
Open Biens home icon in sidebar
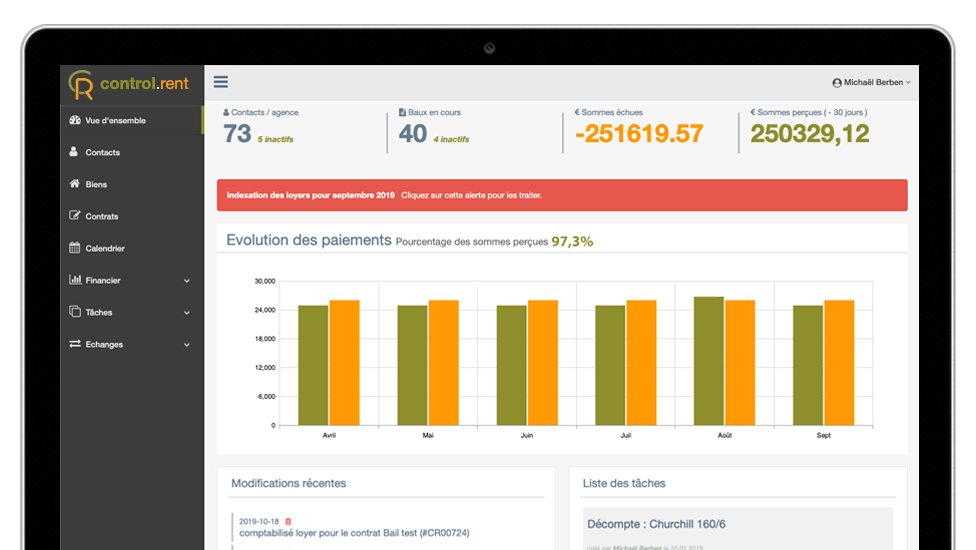tap(74, 184)
